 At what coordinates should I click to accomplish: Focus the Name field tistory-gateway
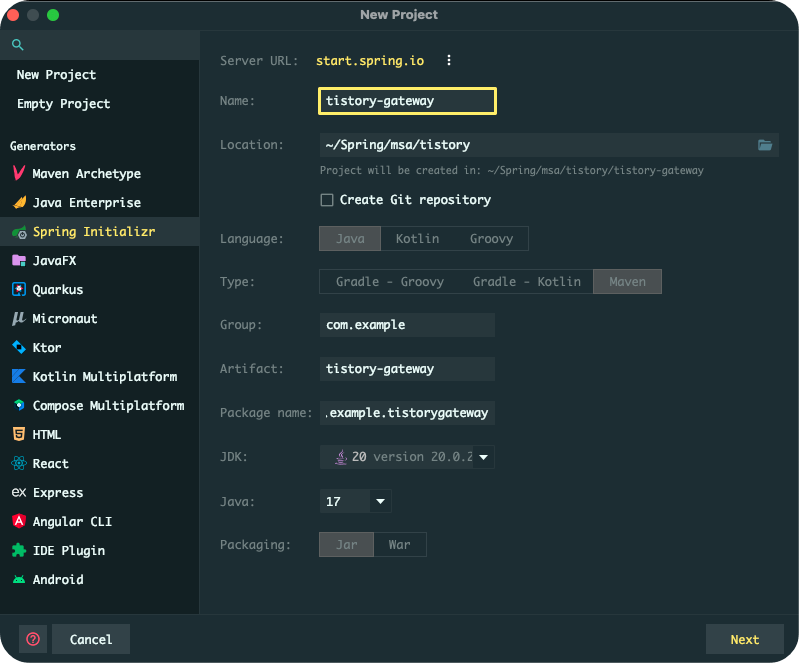point(407,101)
